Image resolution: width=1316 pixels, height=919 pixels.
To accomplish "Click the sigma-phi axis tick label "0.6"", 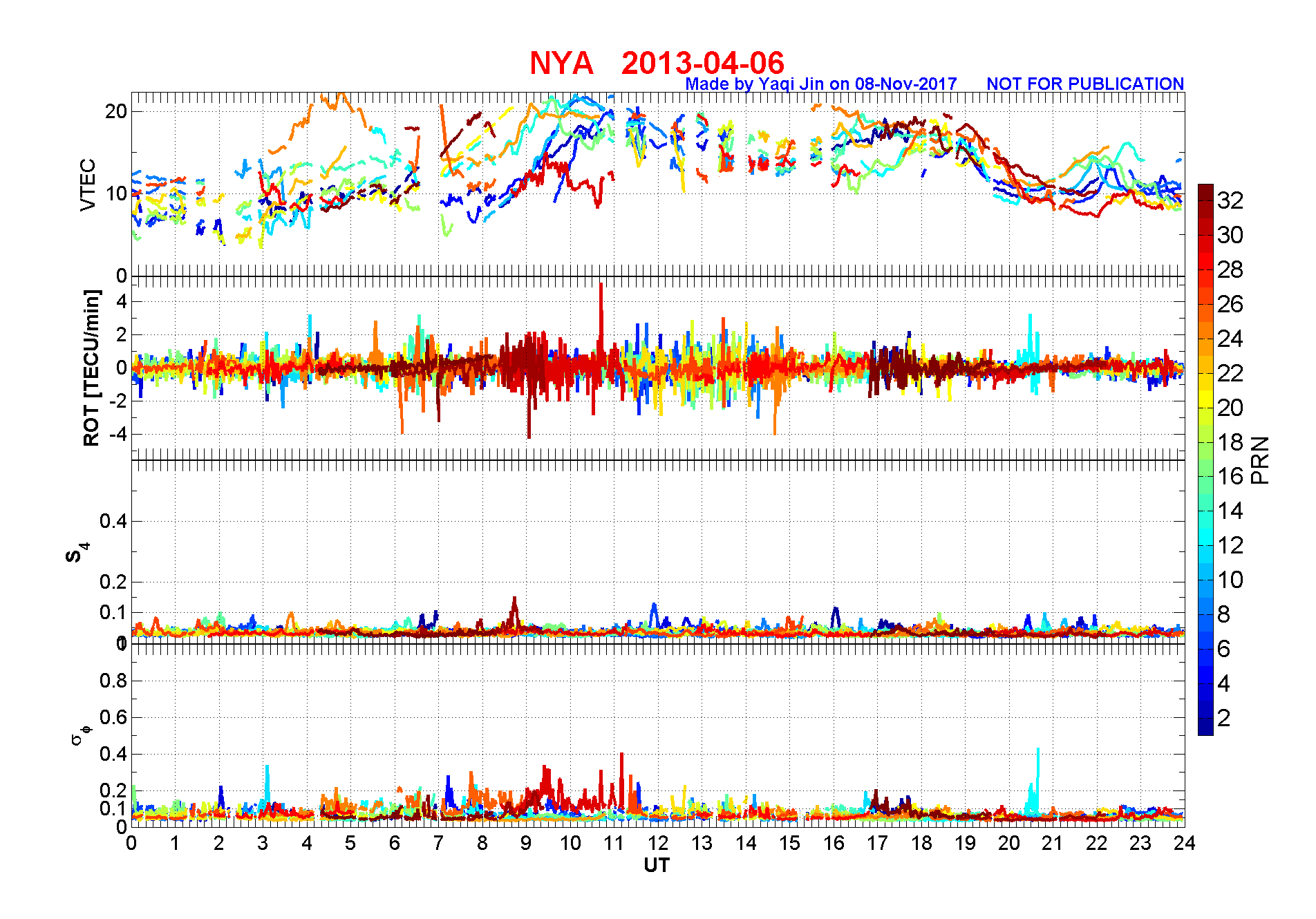I will point(113,717).
